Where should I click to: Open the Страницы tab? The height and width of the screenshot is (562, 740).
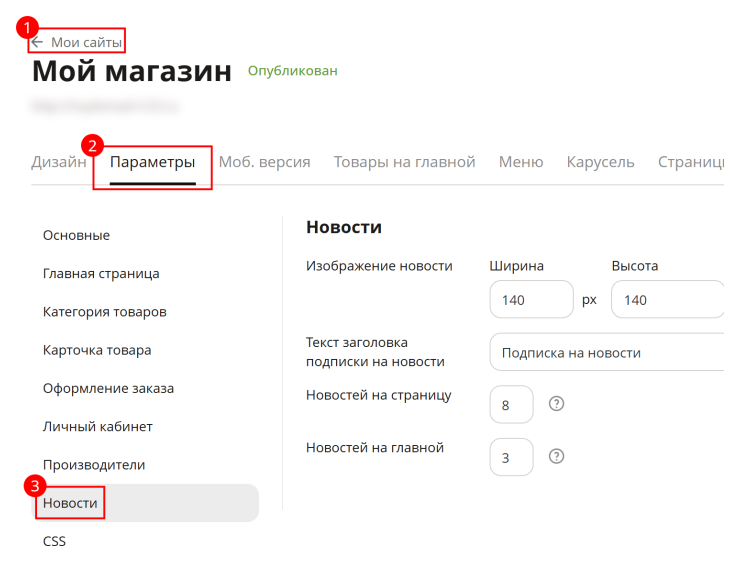[691, 162]
